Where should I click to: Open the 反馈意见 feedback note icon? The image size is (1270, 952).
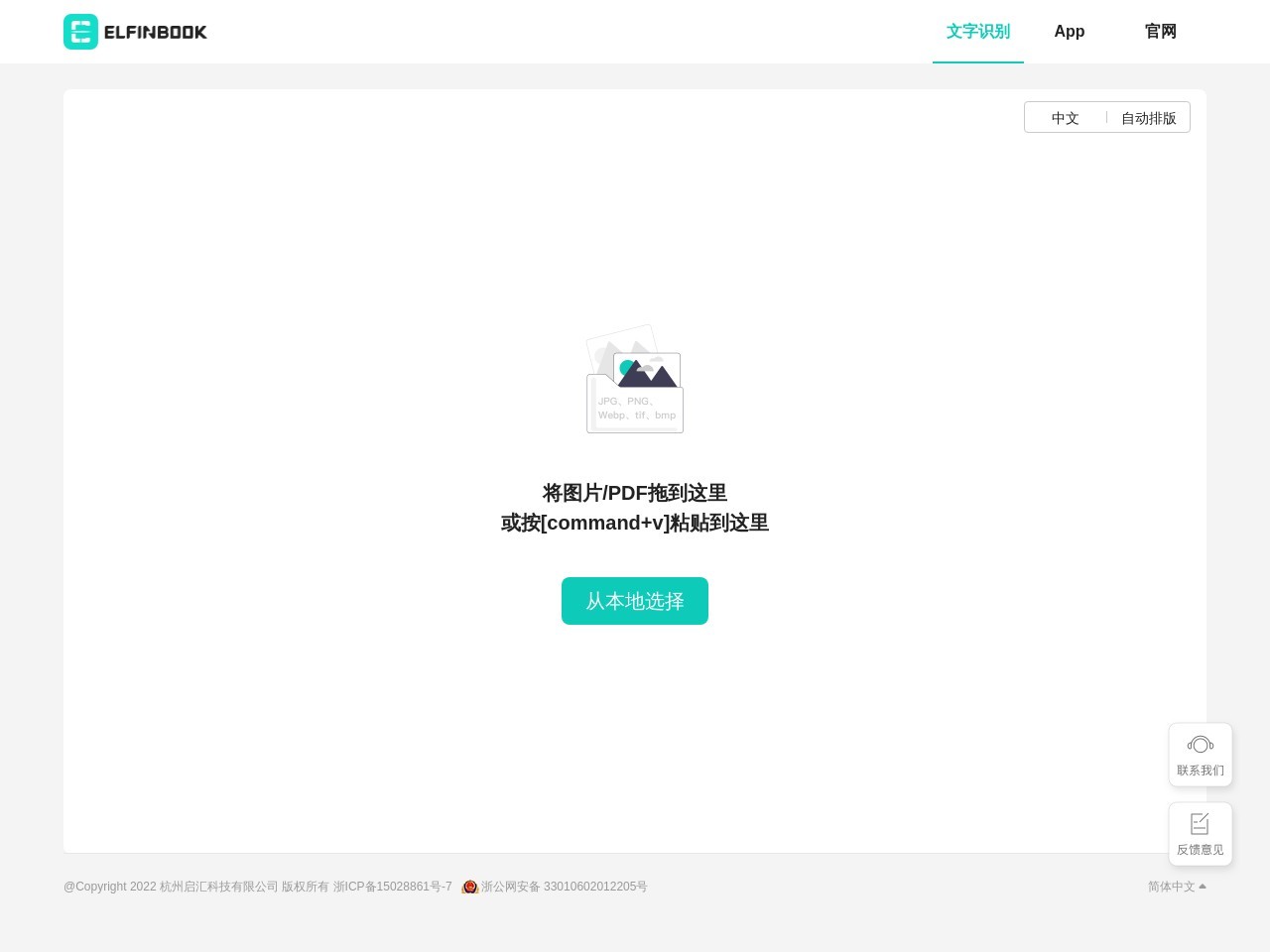click(x=1201, y=823)
